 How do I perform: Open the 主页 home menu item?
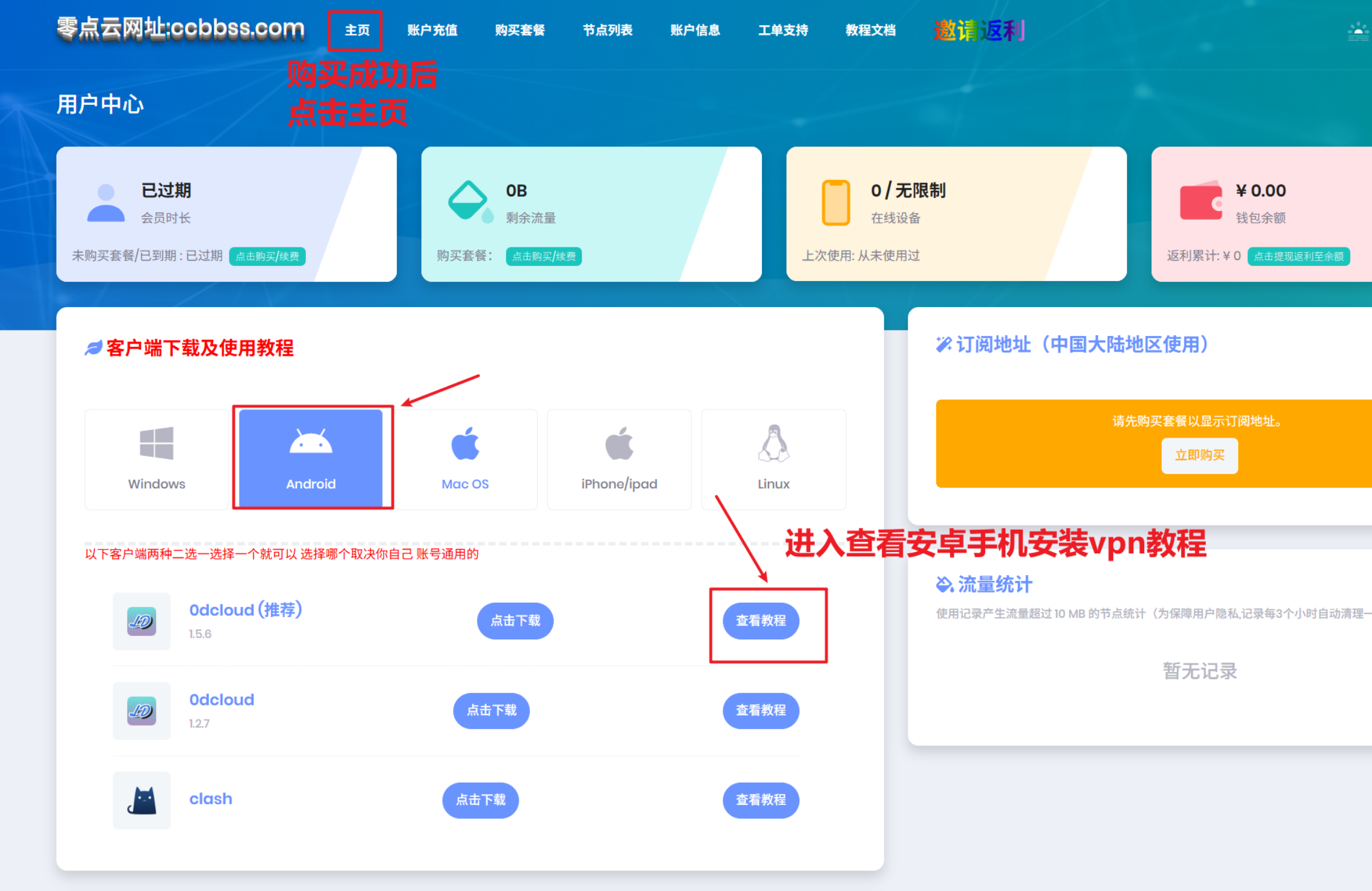(x=357, y=30)
